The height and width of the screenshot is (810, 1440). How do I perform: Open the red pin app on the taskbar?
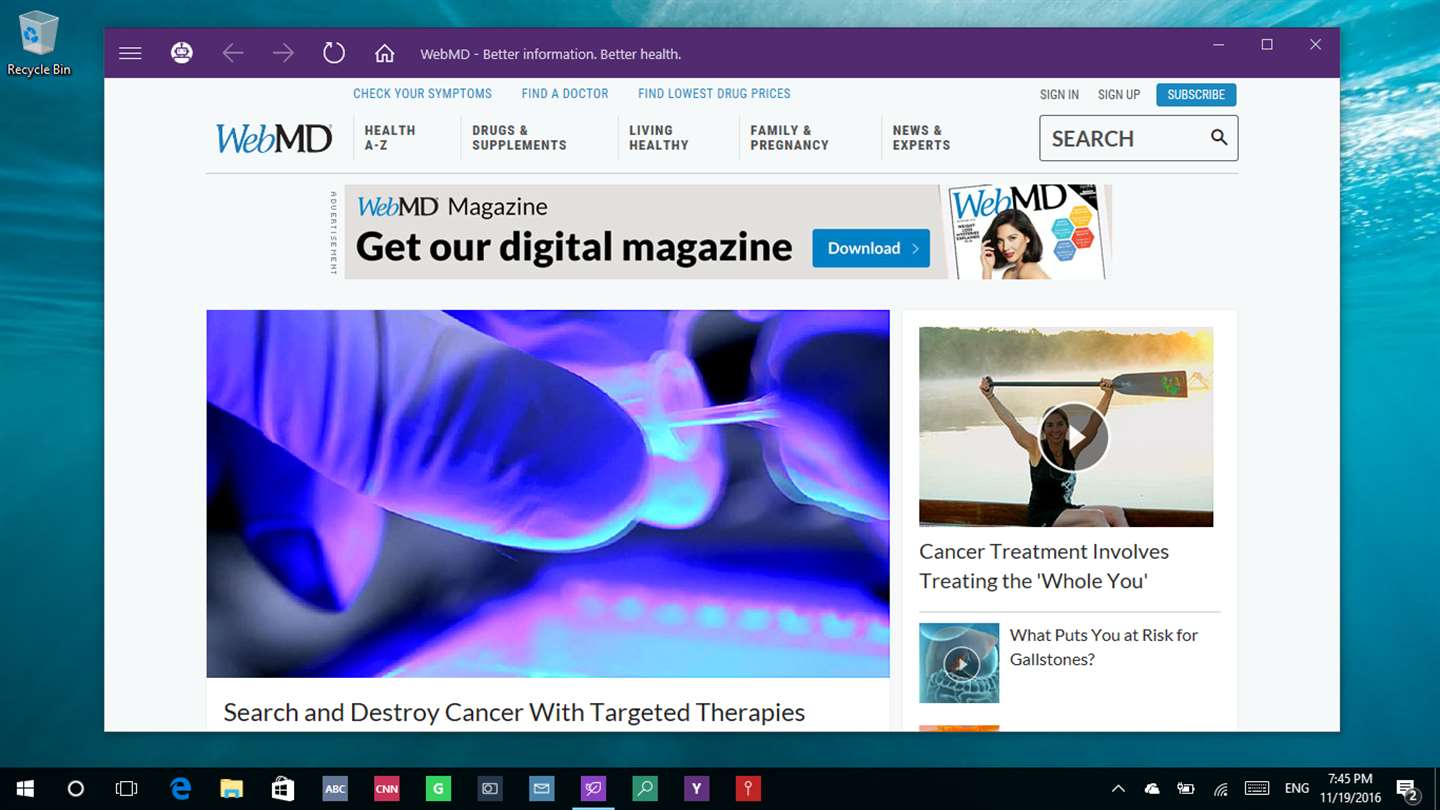pos(748,789)
